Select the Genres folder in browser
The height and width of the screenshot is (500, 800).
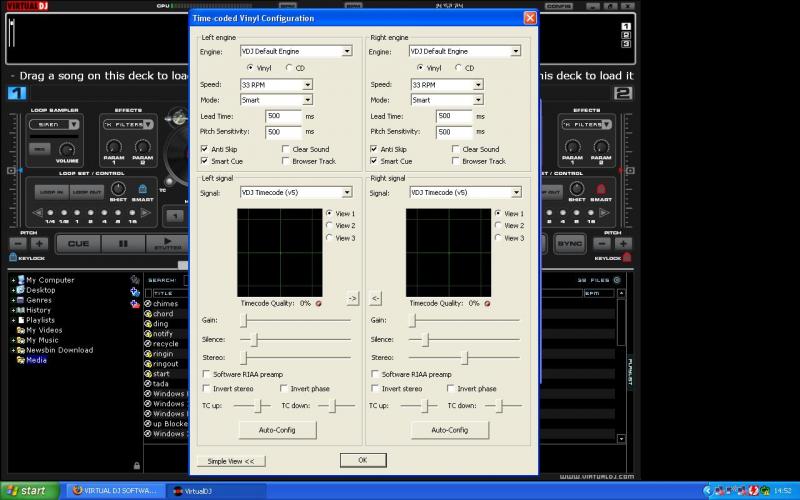[x=39, y=300]
